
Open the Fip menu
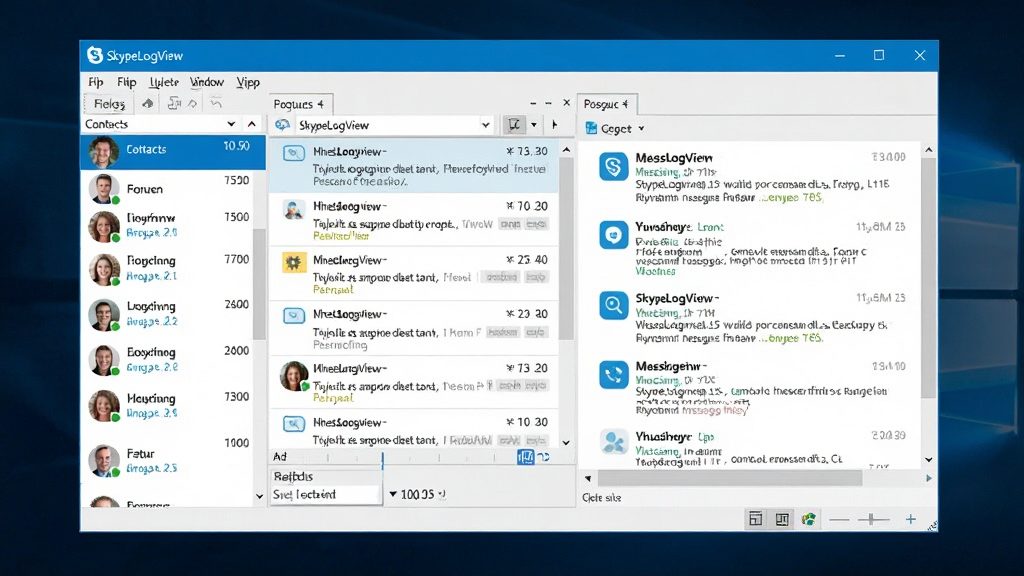(96, 82)
